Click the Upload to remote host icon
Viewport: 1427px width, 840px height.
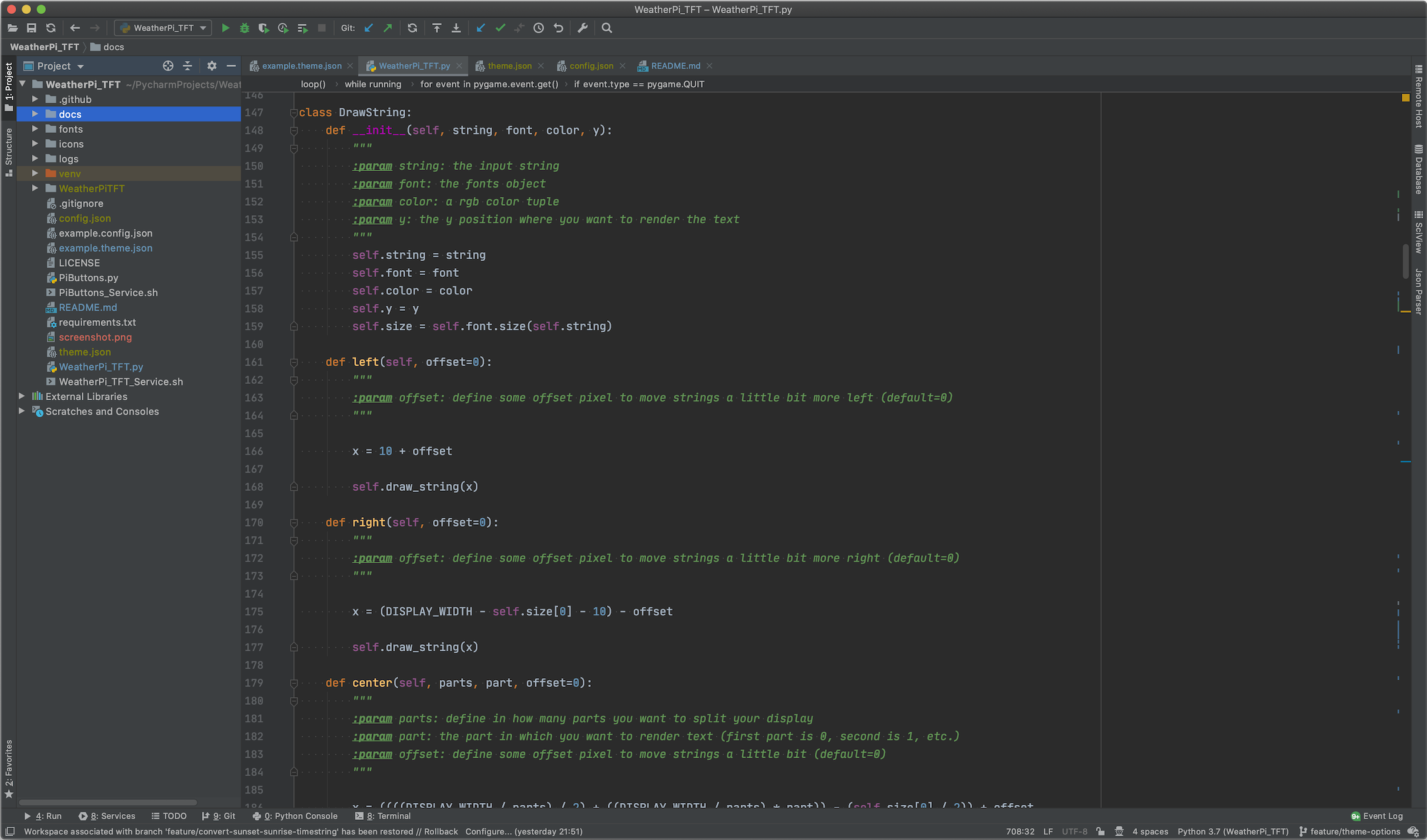[437, 28]
